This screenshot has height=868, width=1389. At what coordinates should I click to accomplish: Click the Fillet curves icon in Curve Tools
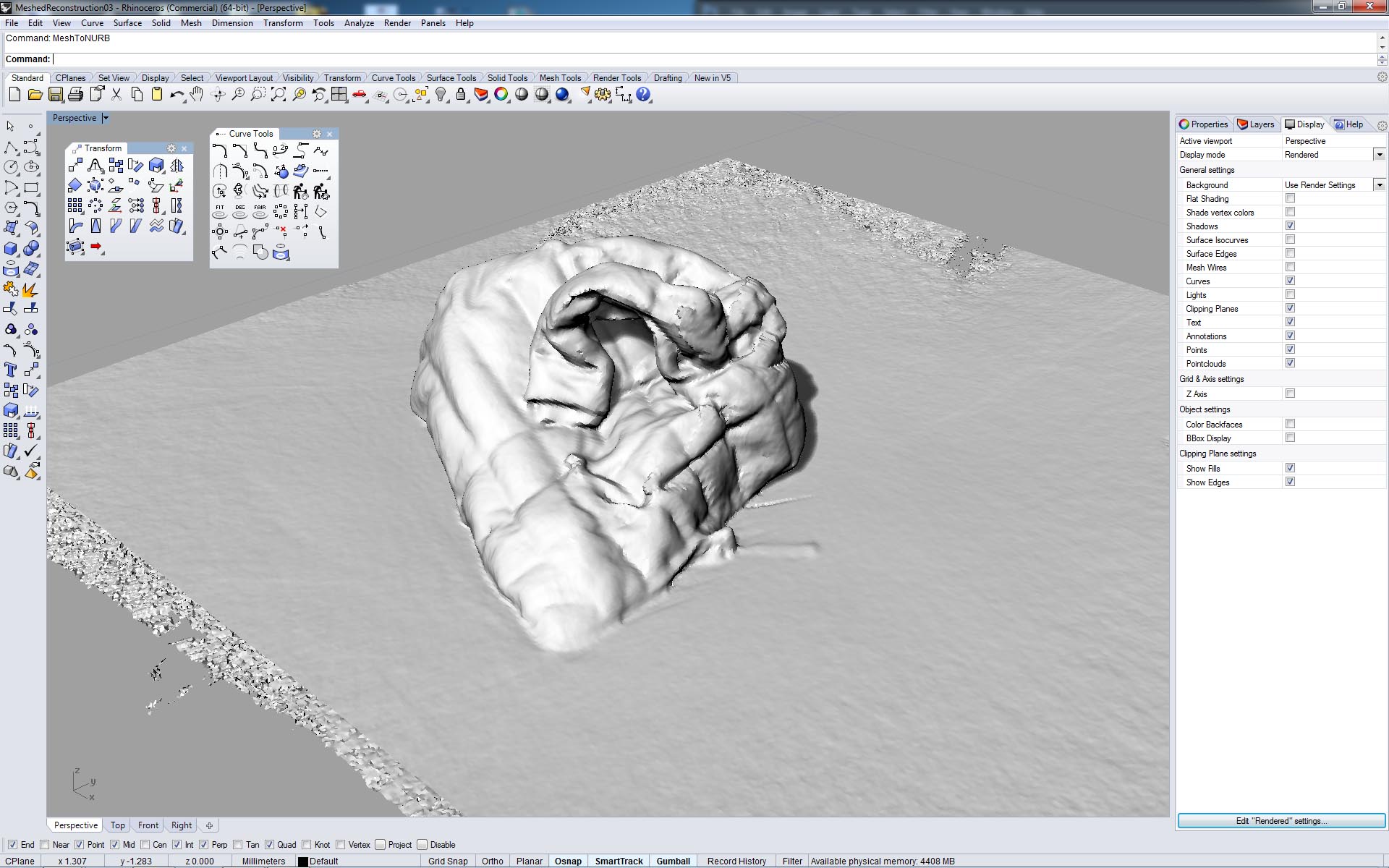[220, 151]
